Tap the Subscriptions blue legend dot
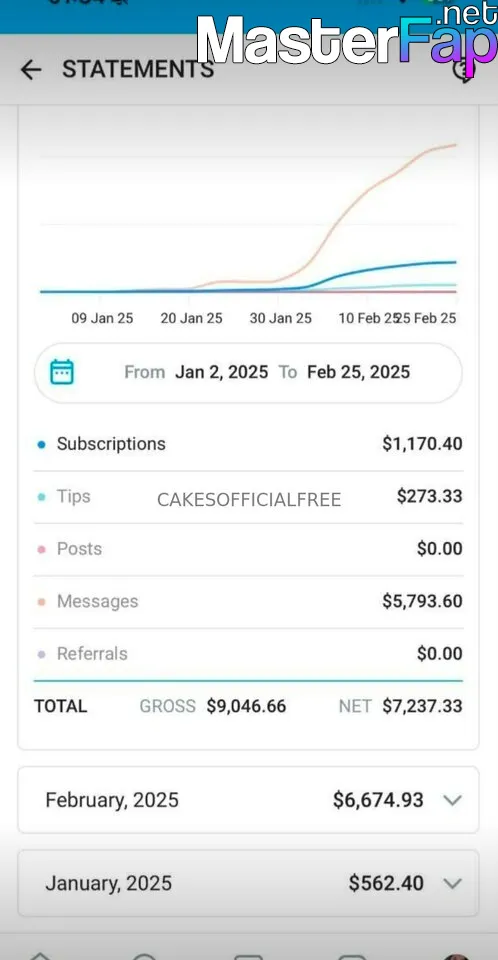 coord(41,445)
